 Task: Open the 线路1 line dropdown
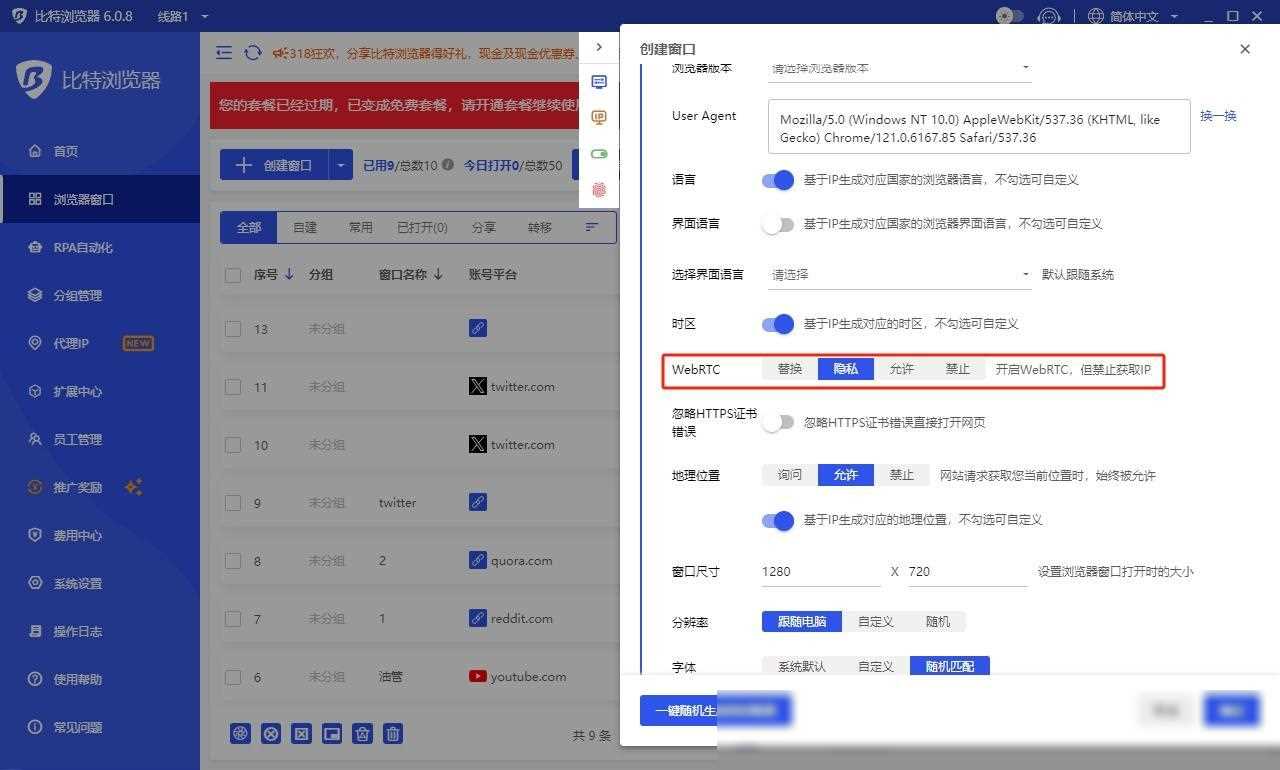click(183, 16)
